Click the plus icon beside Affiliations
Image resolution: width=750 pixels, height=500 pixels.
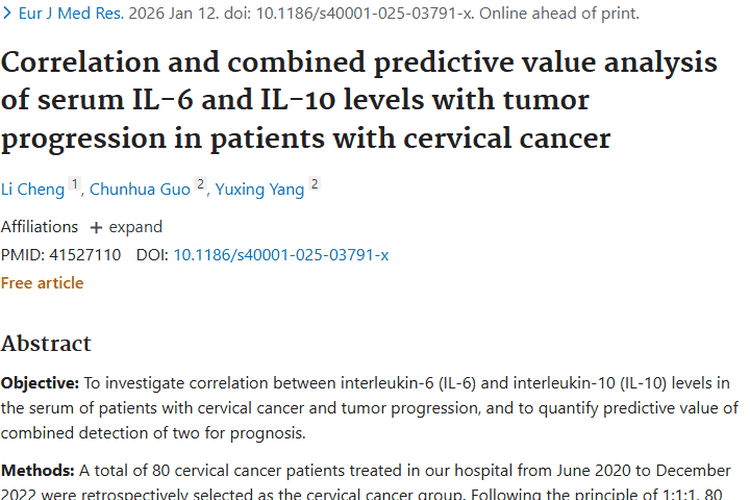pos(96,227)
